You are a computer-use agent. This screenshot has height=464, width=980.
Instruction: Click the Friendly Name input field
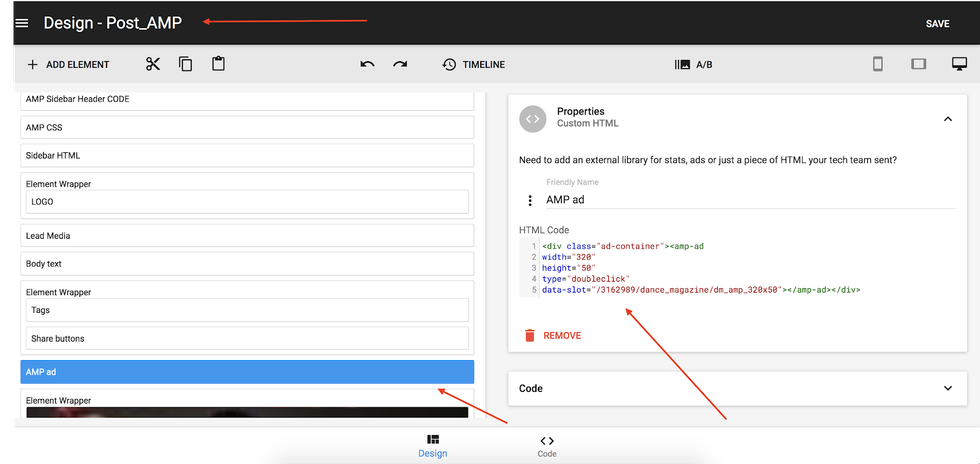[x=750, y=200]
